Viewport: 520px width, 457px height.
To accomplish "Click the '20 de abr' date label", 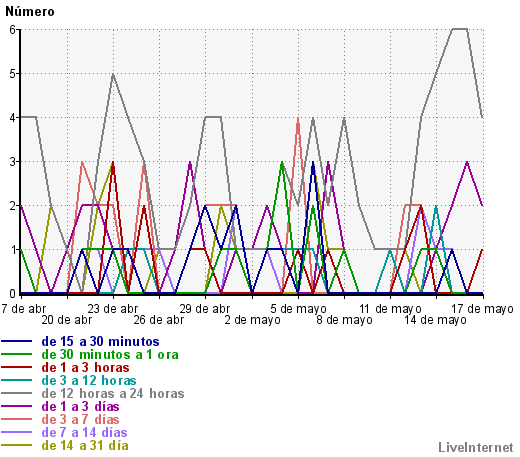I will (x=67, y=320).
